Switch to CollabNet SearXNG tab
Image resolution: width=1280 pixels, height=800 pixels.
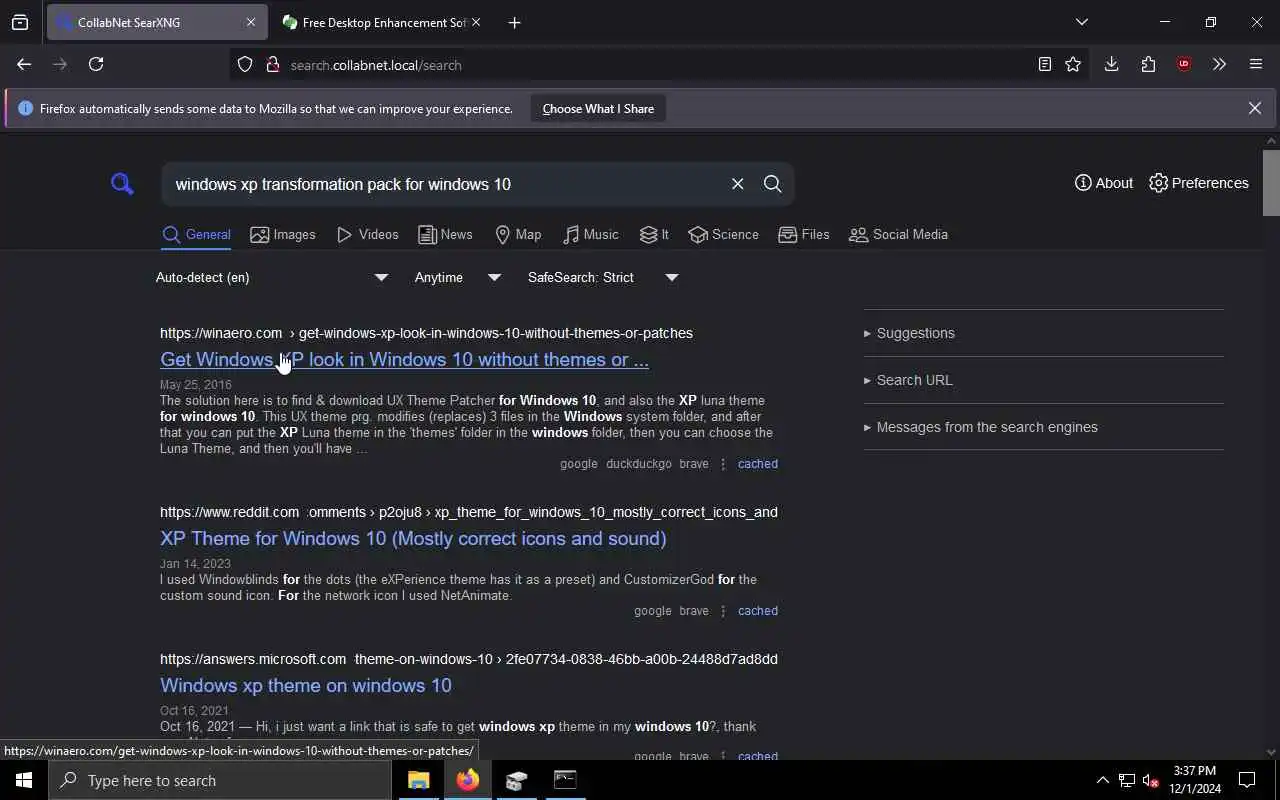point(157,22)
